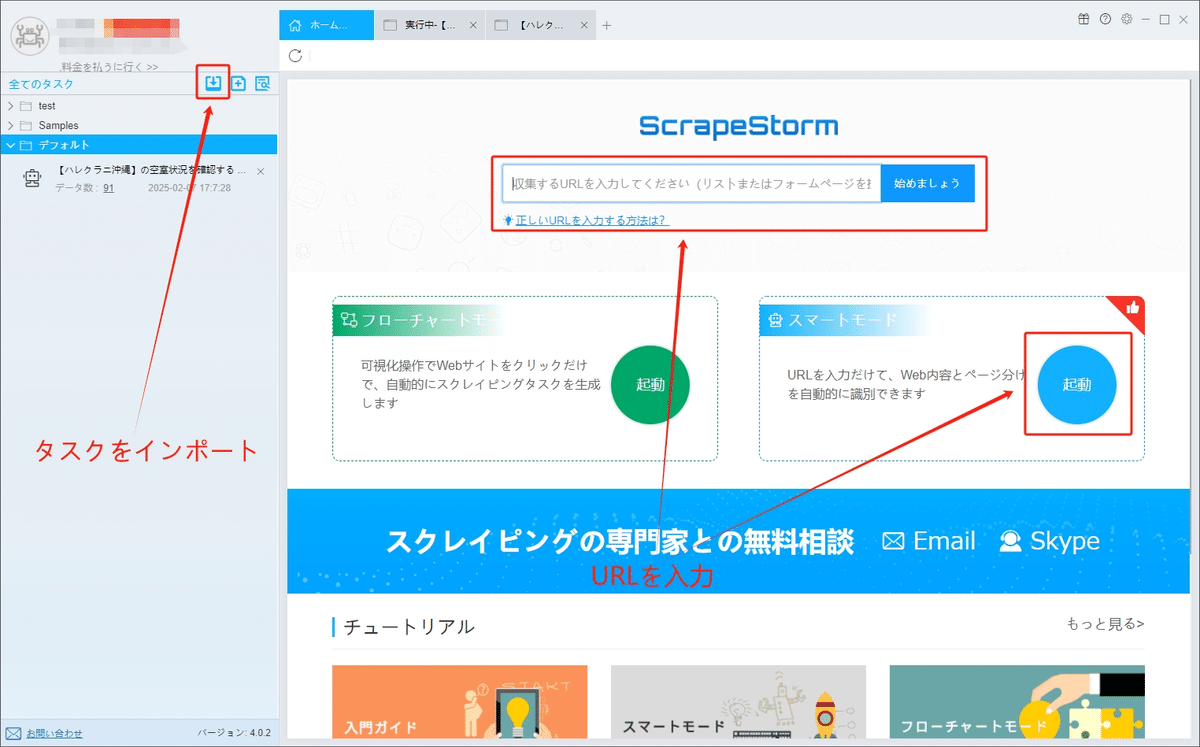Click the Email envelope icon in banner
Image resolution: width=1200 pixels, height=747 pixels.
(893, 541)
